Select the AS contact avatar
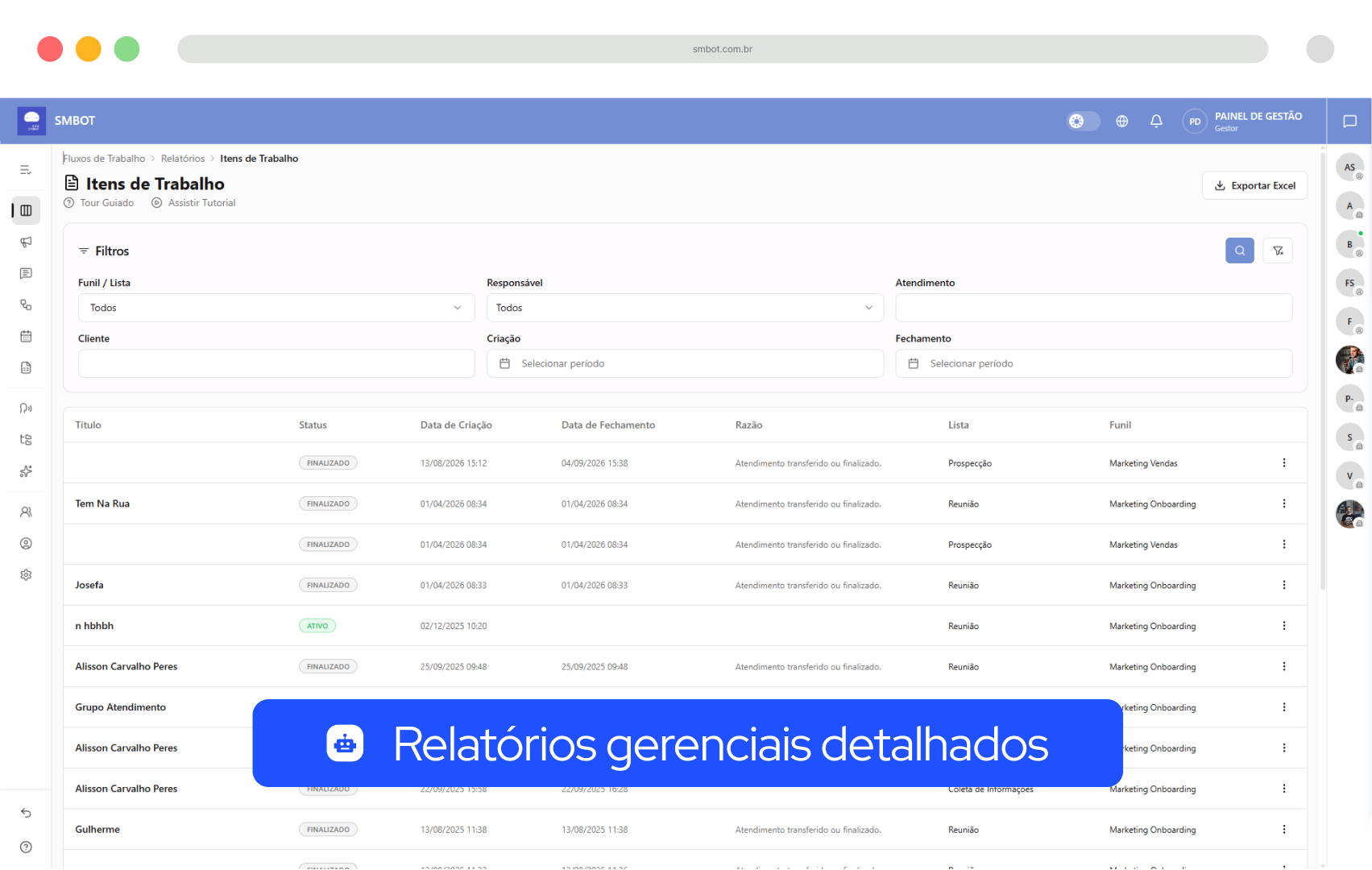Image resolution: width=1372 pixels, height=870 pixels. point(1349,168)
